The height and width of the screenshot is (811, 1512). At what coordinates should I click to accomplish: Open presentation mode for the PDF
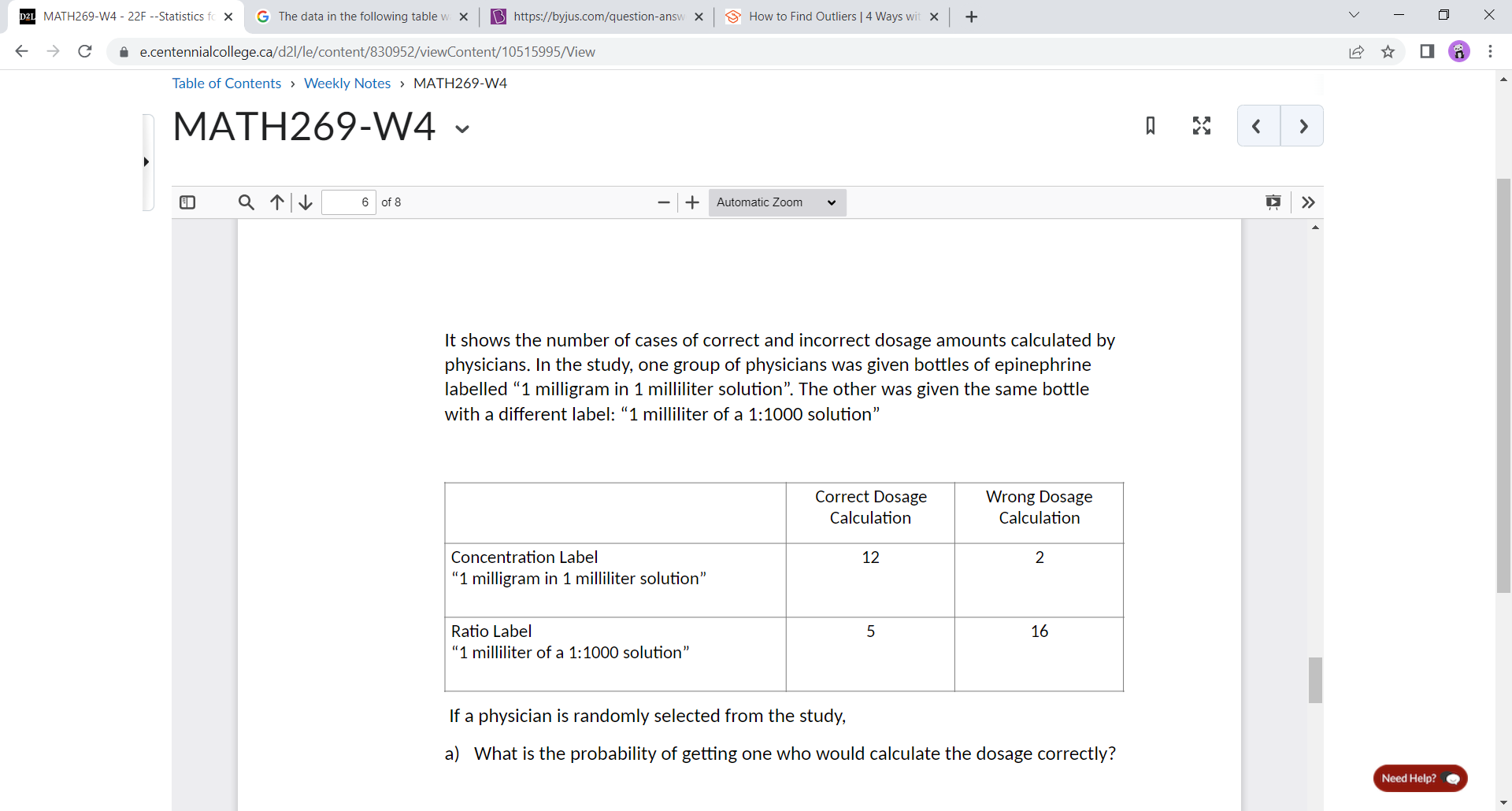click(x=1273, y=202)
